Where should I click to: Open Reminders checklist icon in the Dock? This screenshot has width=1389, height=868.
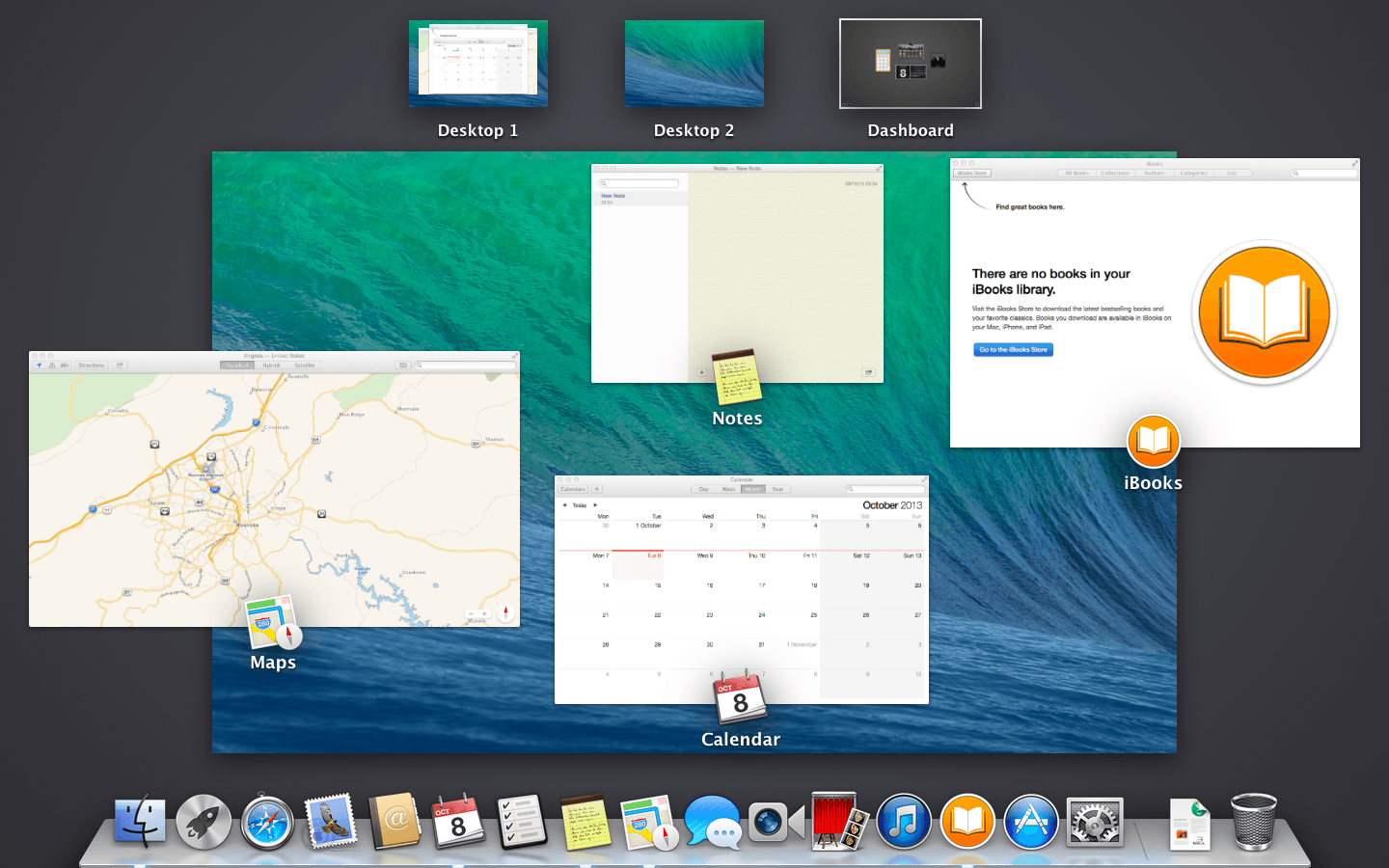pos(522,822)
